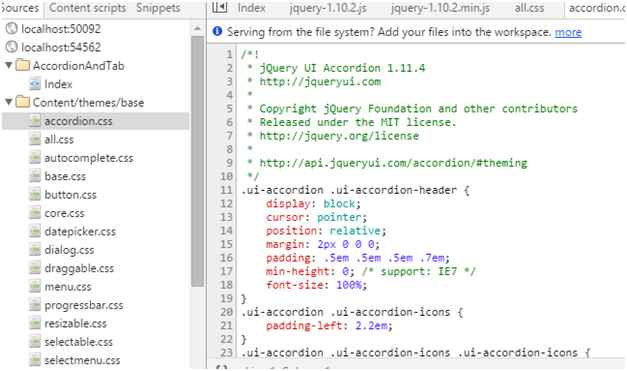This screenshot has height=371, width=627.
Task: Select the Index file under AccordionAndTab
Action: click(58, 84)
